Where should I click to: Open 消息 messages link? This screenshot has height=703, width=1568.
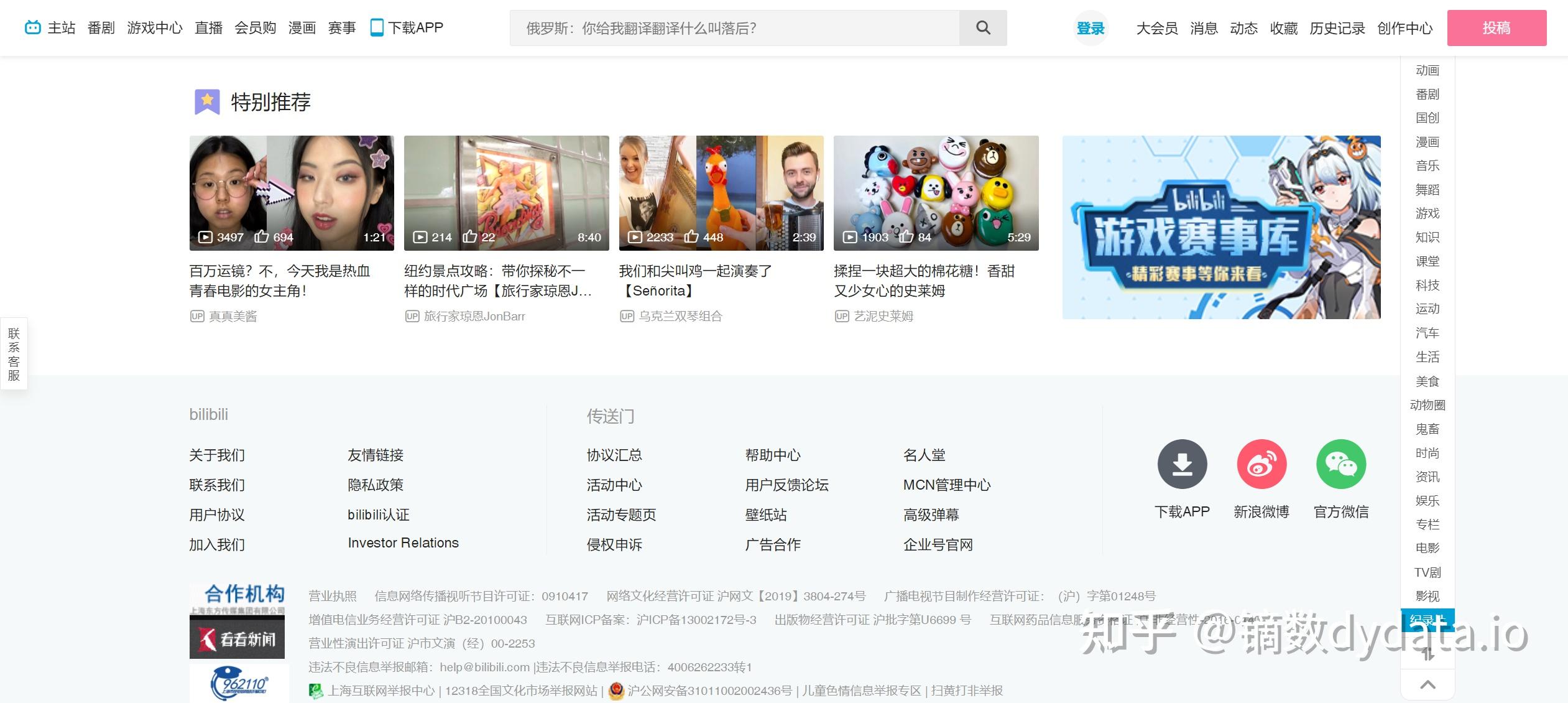1204,28
